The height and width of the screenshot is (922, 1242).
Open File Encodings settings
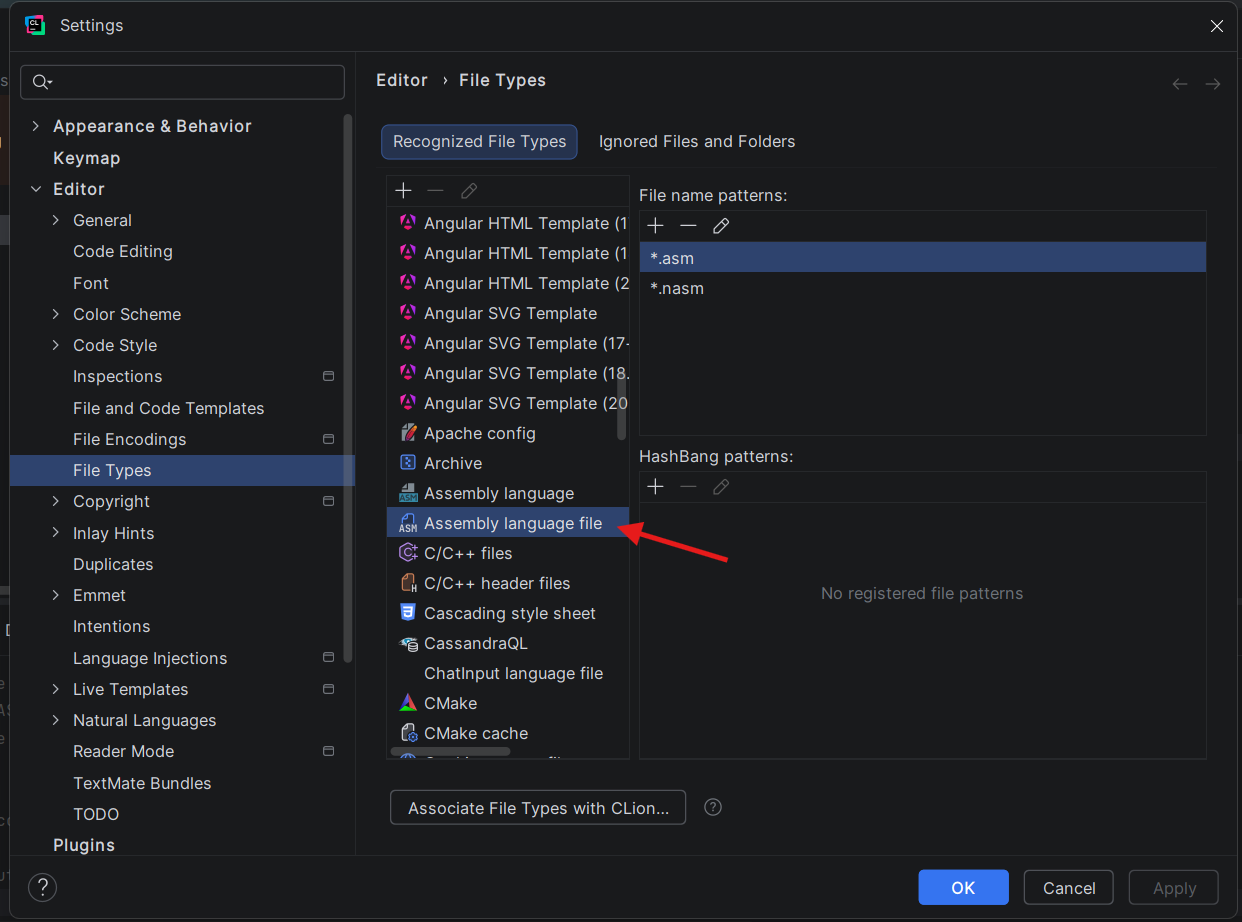129,439
